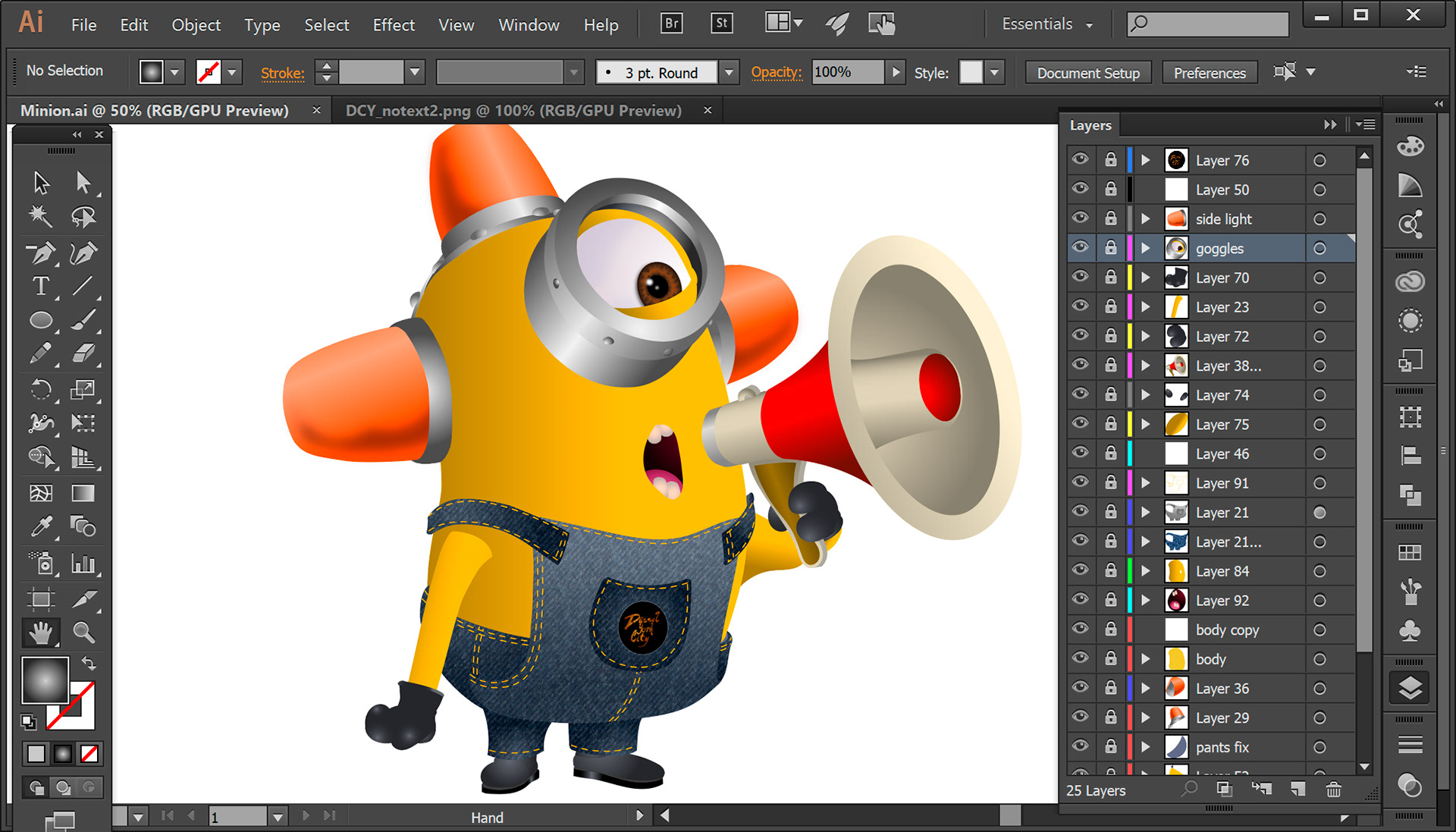The height and width of the screenshot is (832, 1456).
Task: Toggle visibility of side light layer
Action: [1081, 218]
